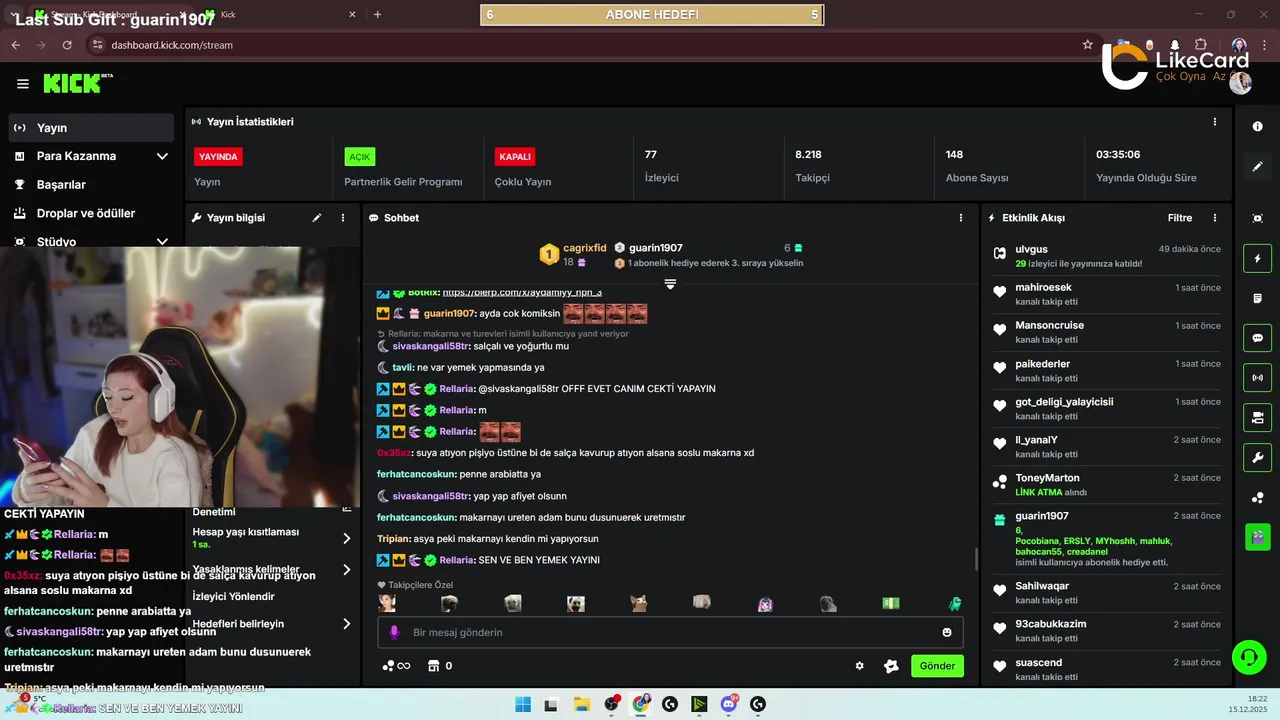Click the green Gönder send button
Image resolution: width=1280 pixels, height=720 pixels.
tap(937, 666)
